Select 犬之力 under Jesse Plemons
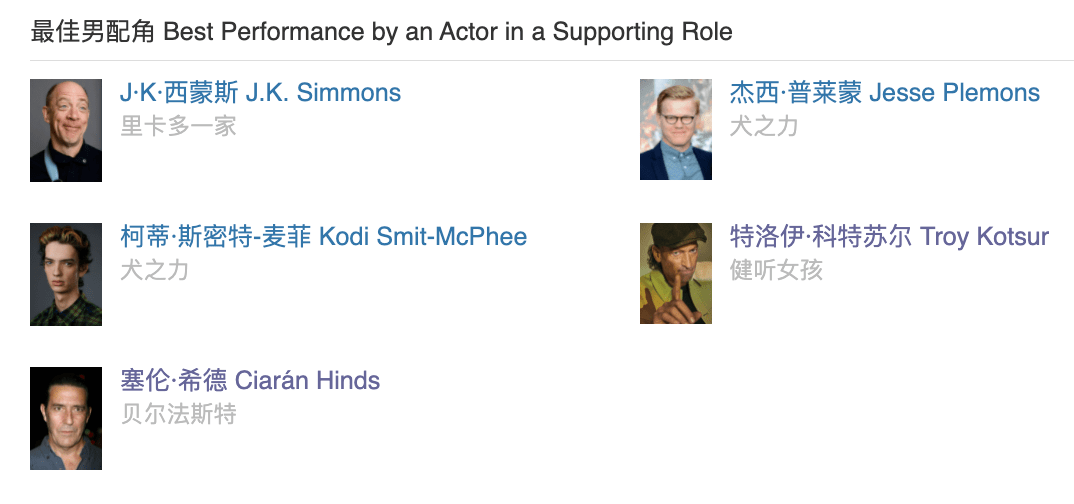1074x504 pixels. click(764, 126)
